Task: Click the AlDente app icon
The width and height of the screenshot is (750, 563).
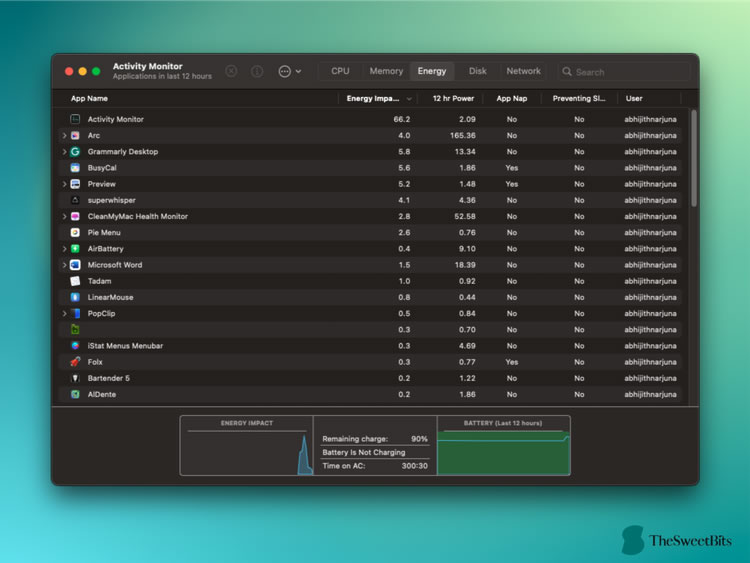Action: [75, 394]
